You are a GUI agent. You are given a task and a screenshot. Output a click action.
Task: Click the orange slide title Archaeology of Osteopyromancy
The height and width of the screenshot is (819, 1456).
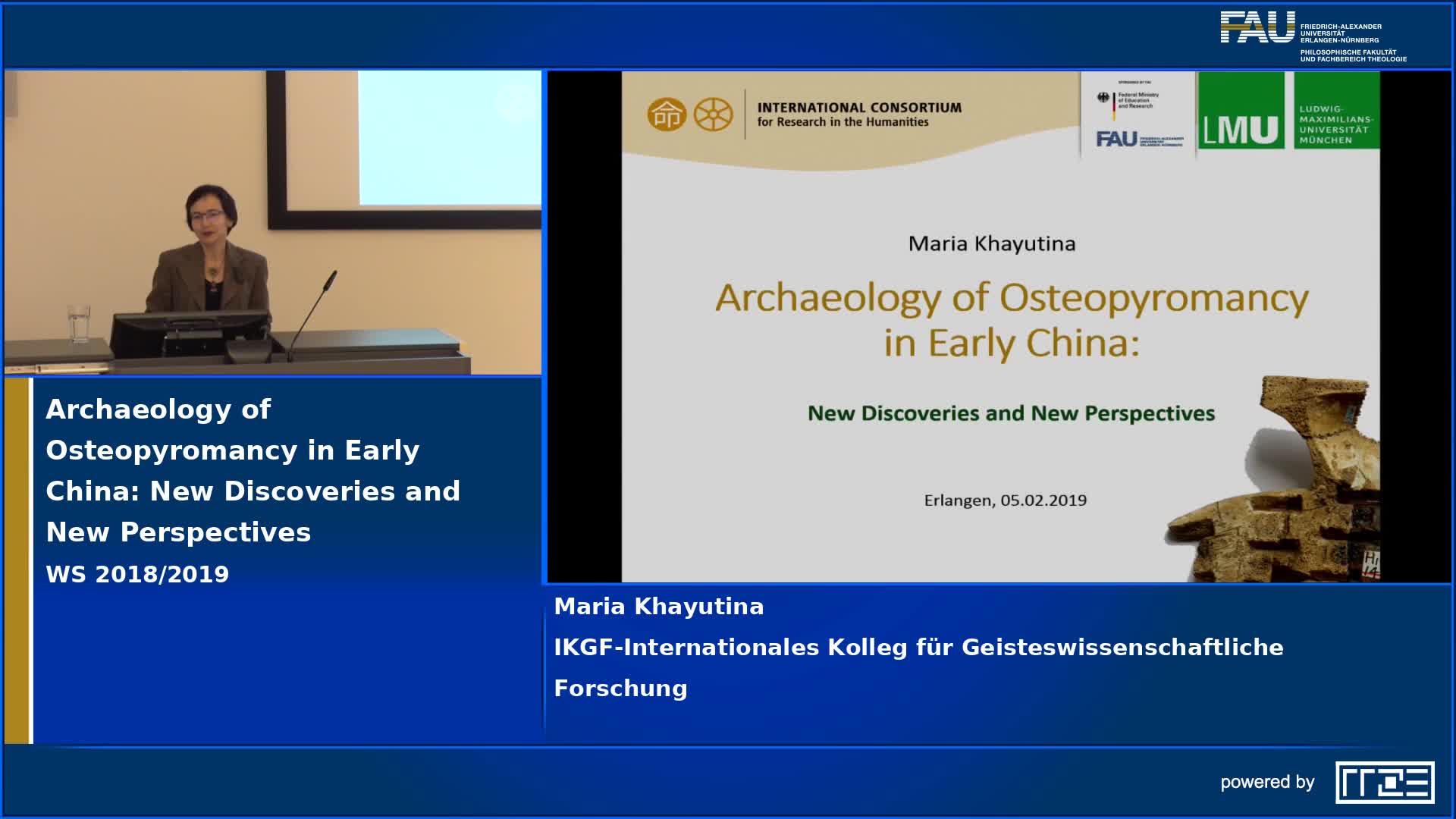click(x=1012, y=319)
